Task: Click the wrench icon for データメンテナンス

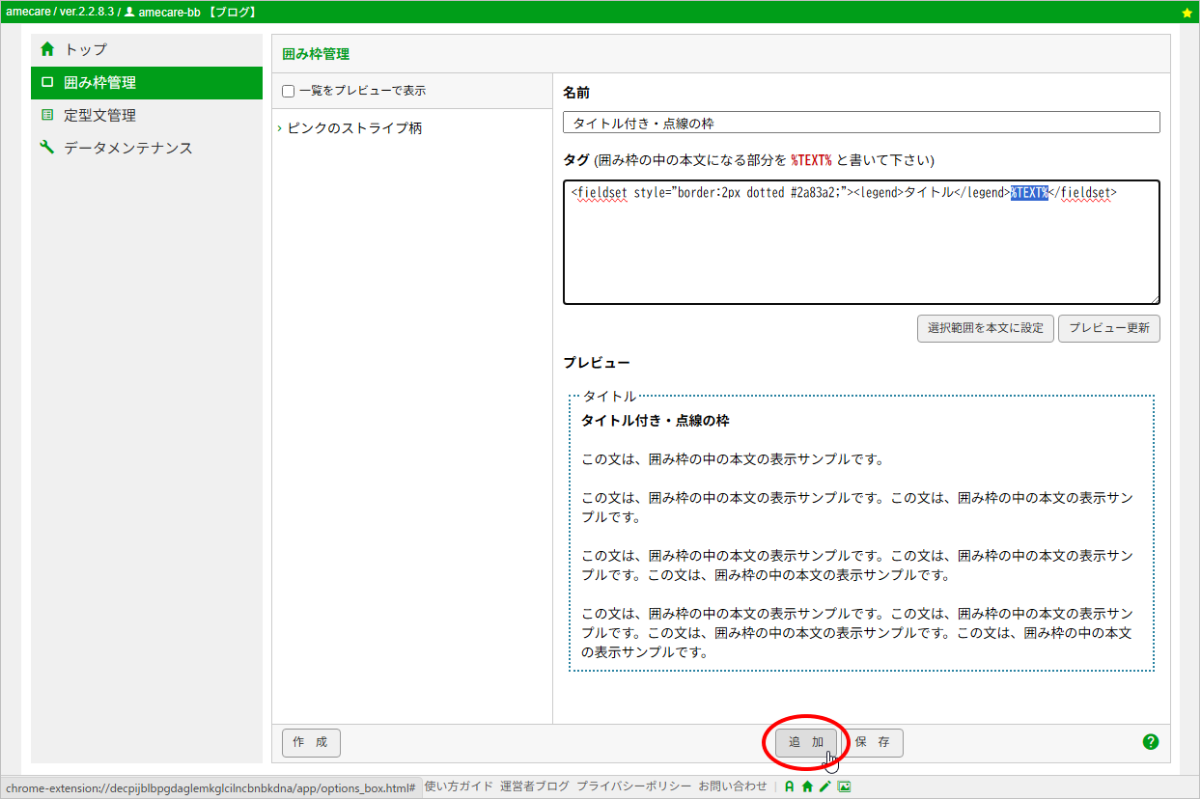Action: 47,148
